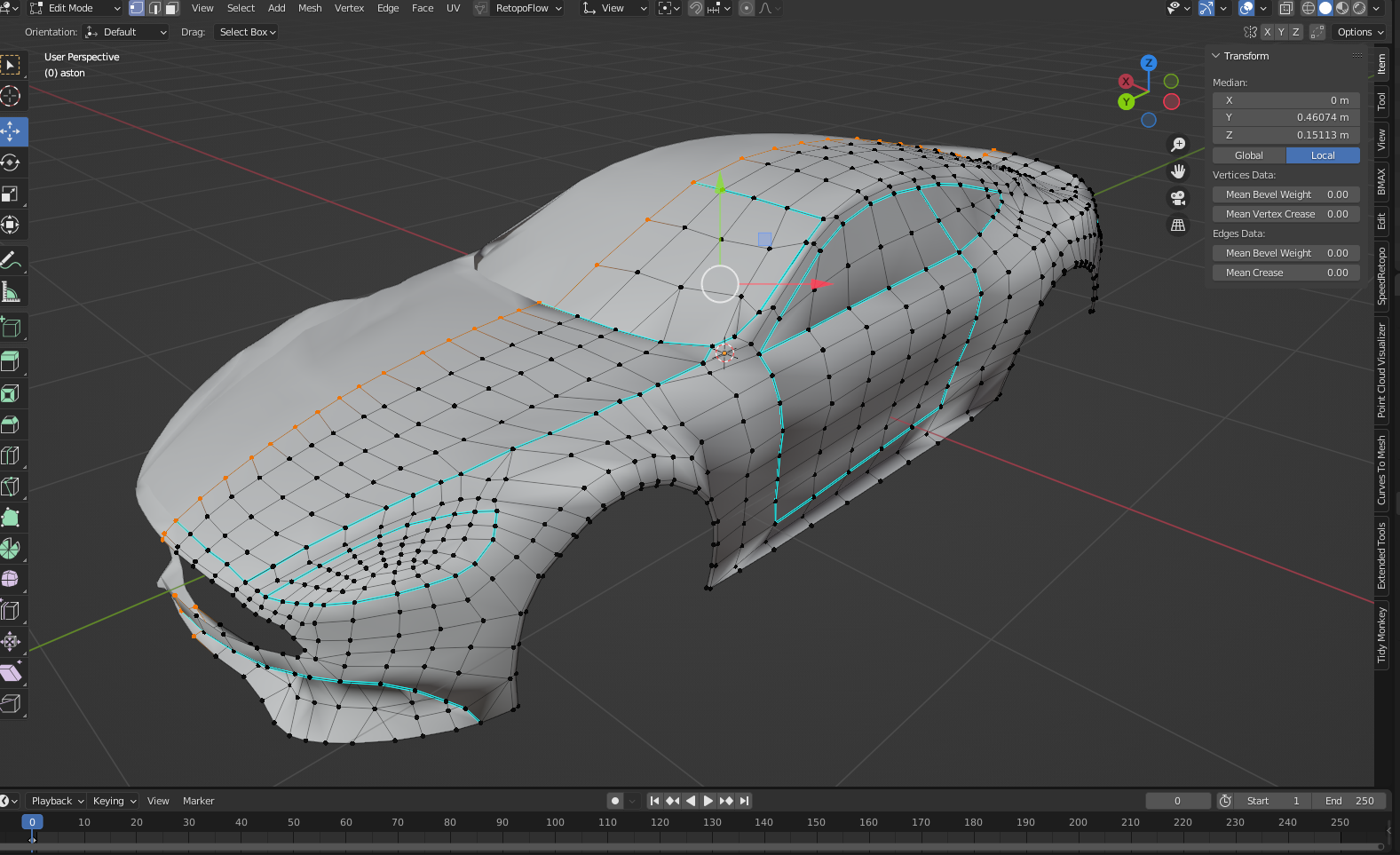
Task: Click the Mean Crease value field
Action: (1285, 273)
